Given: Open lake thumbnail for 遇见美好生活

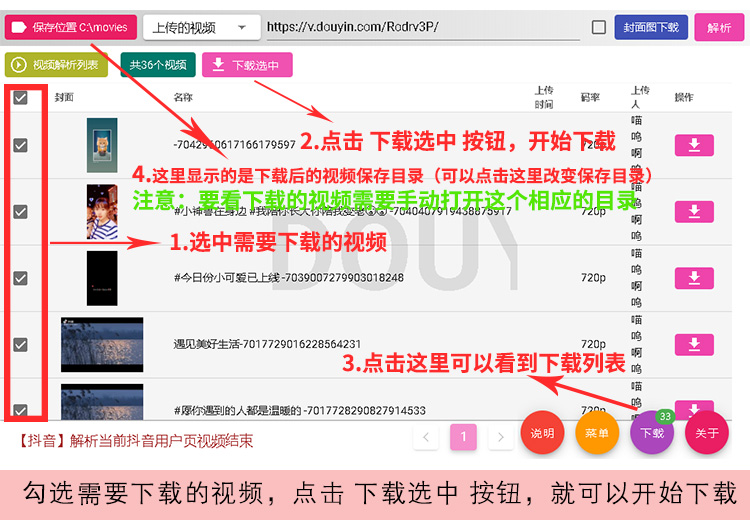Looking at the screenshot, I should tap(102, 344).
